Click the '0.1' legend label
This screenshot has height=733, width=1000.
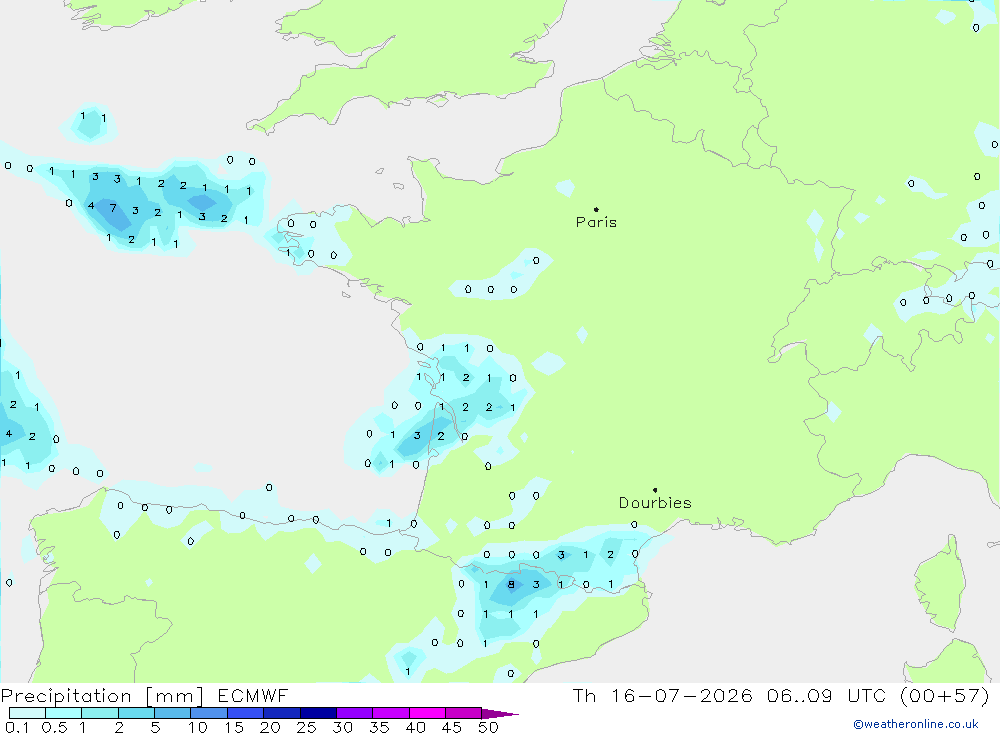pyautogui.click(x=17, y=727)
